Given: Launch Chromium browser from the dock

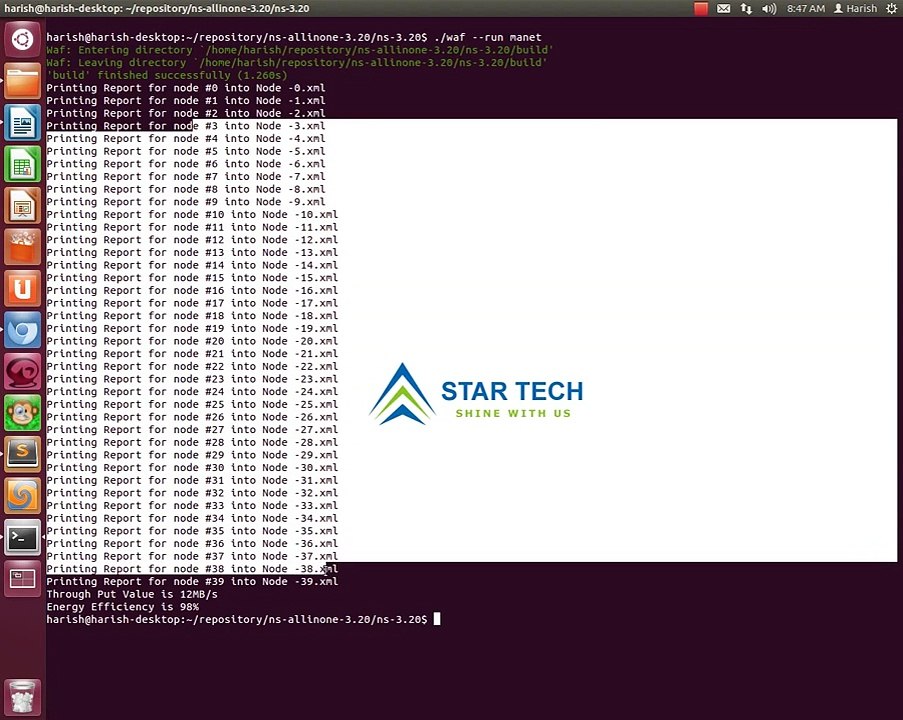Looking at the screenshot, I should (x=22, y=330).
